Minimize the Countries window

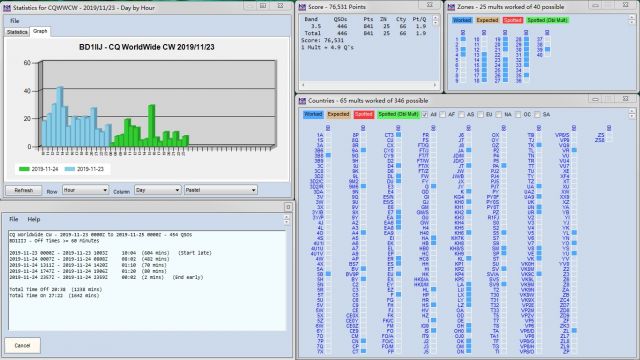pyautogui.click(x=596, y=99)
